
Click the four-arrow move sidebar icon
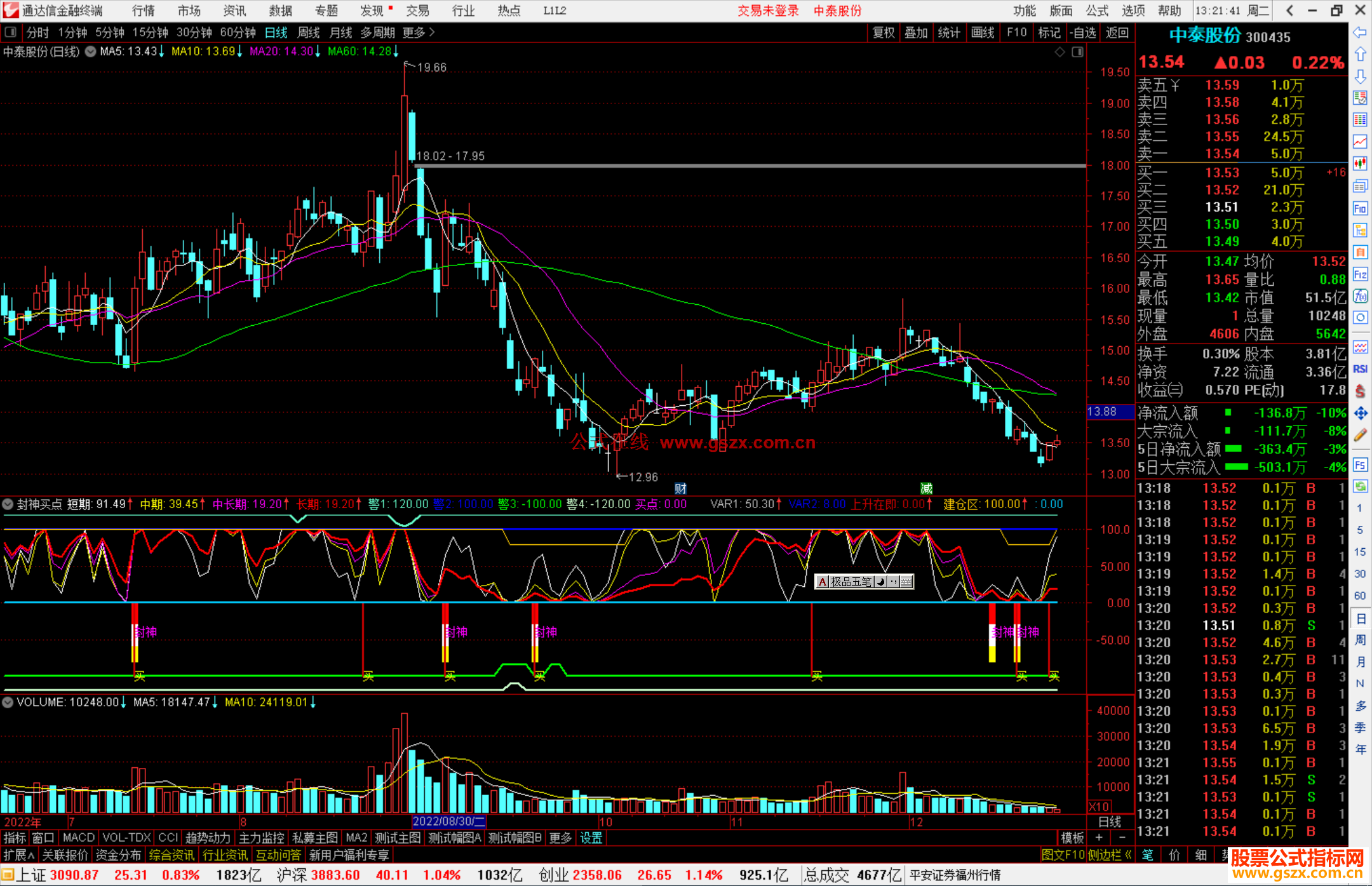pyautogui.click(x=1360, y=413)
